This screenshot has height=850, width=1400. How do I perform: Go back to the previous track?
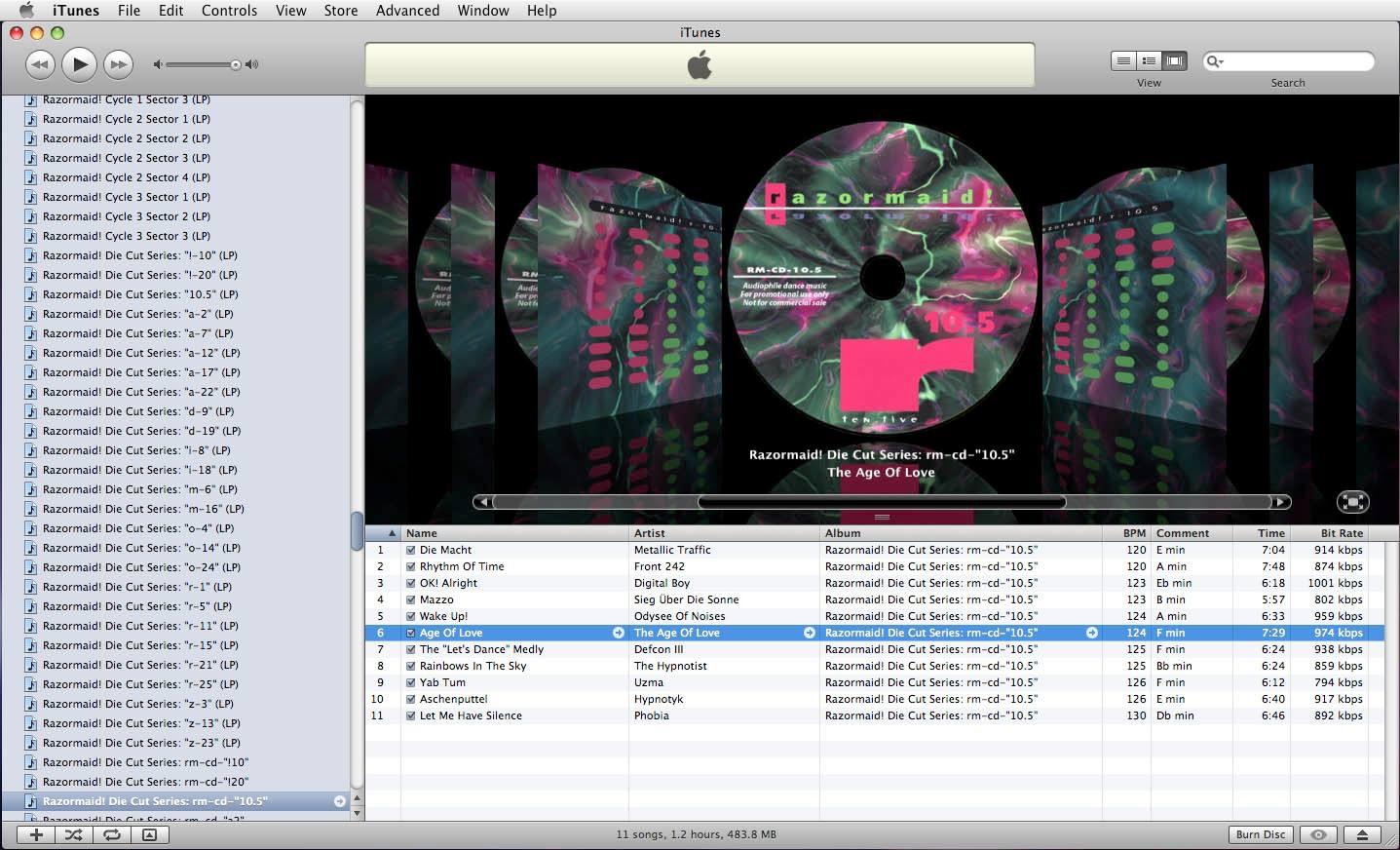pyautogui.click(x=40, y=64)
